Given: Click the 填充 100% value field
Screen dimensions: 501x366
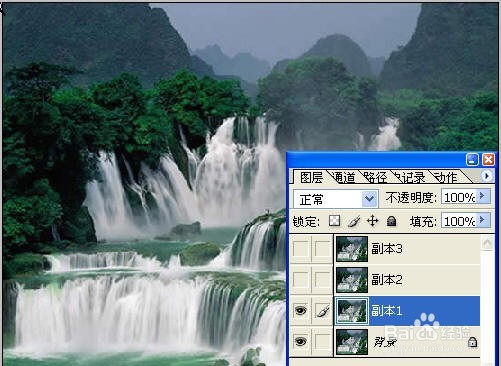Looking at the screenshot, I should click(x=459, y=221).
